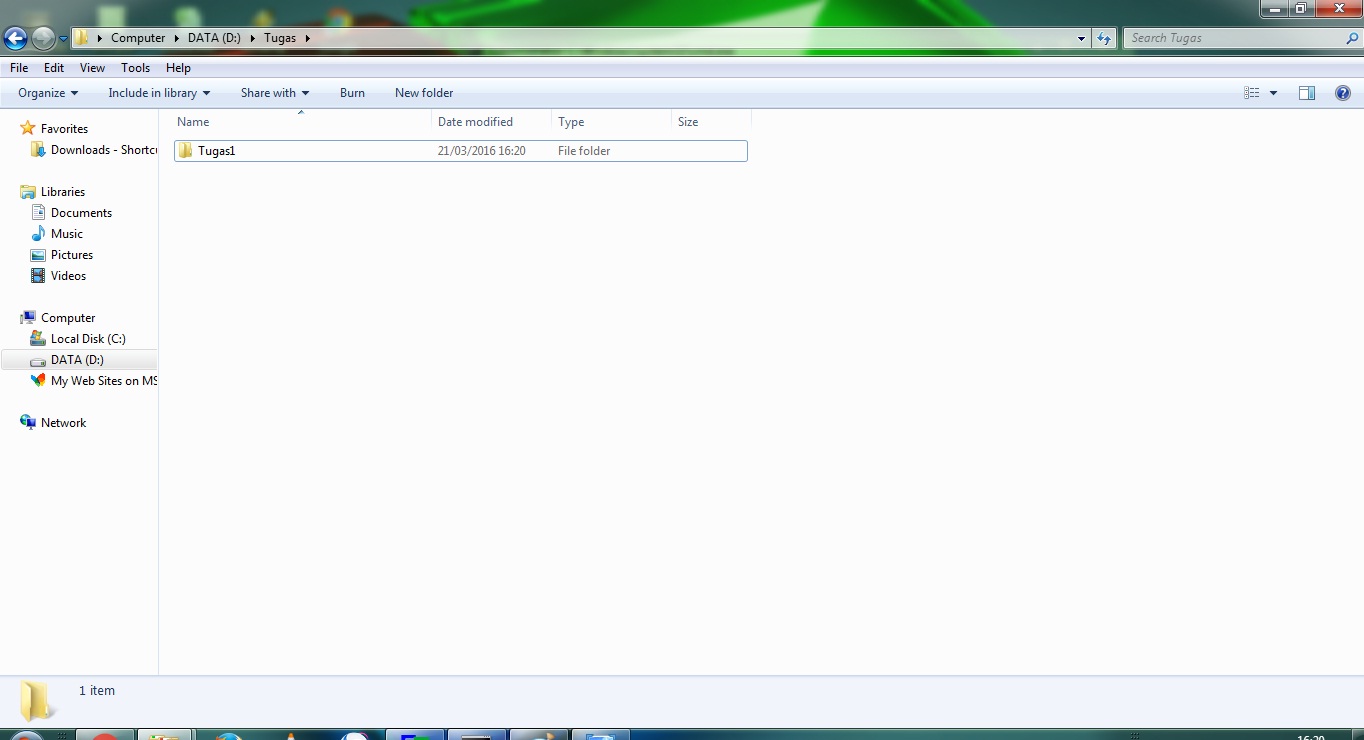Create a New folder
Image resolution: width=1364 pixels, height=740 pixels.
tap(423, 92)
